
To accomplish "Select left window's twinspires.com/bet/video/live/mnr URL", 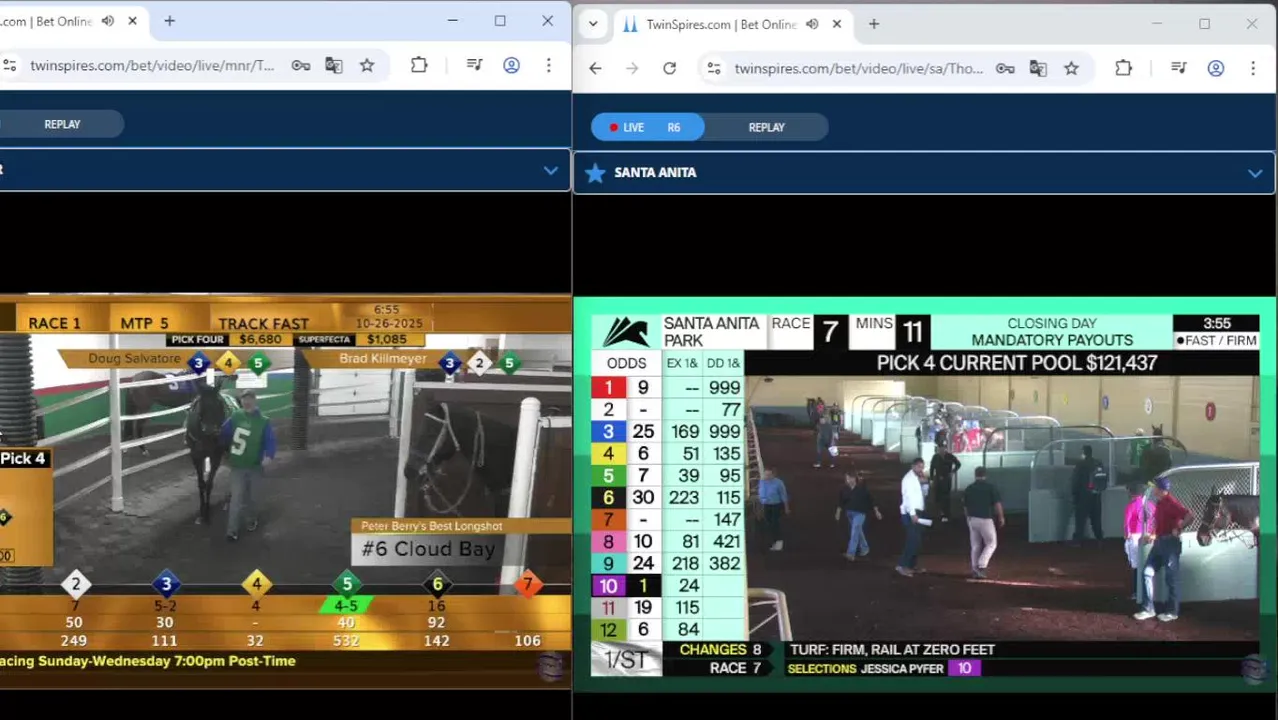I will click(152, 66).
